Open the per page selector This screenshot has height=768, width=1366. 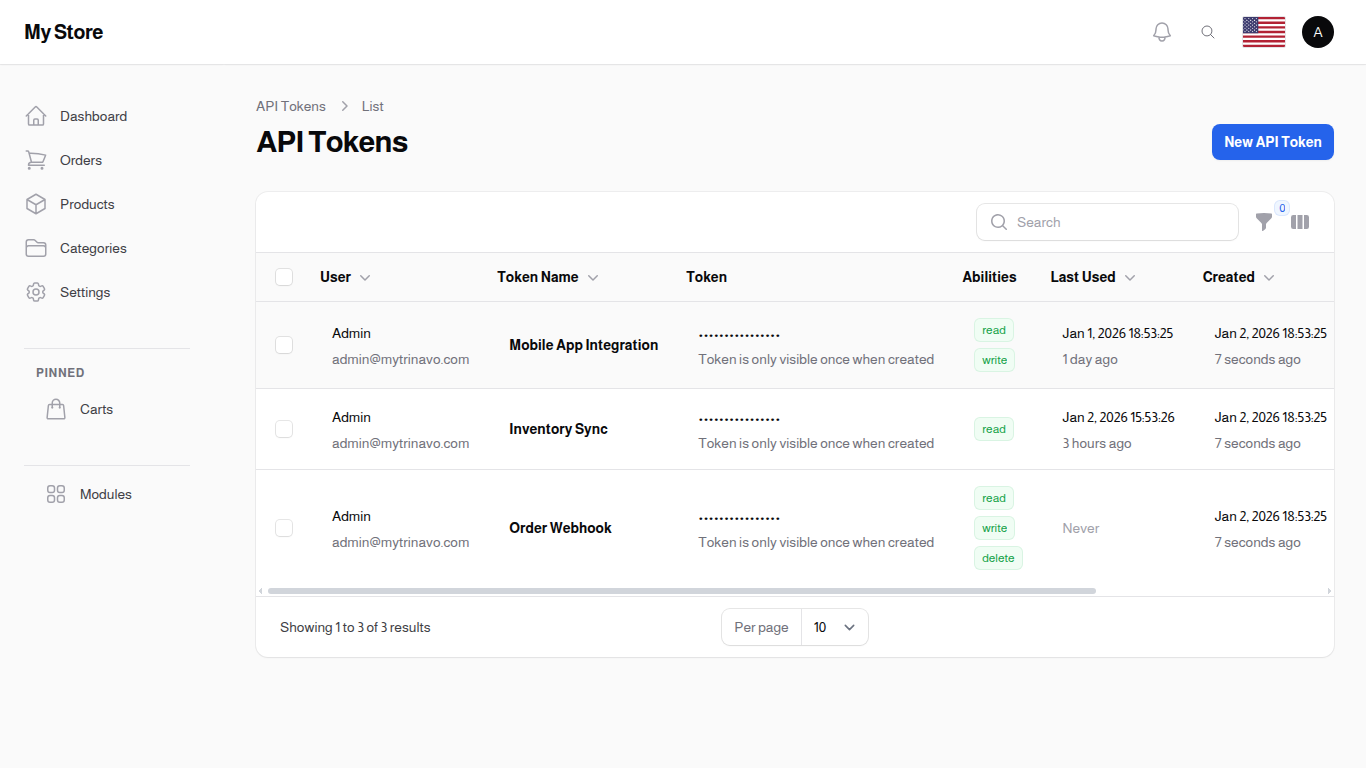coord(835,627)
